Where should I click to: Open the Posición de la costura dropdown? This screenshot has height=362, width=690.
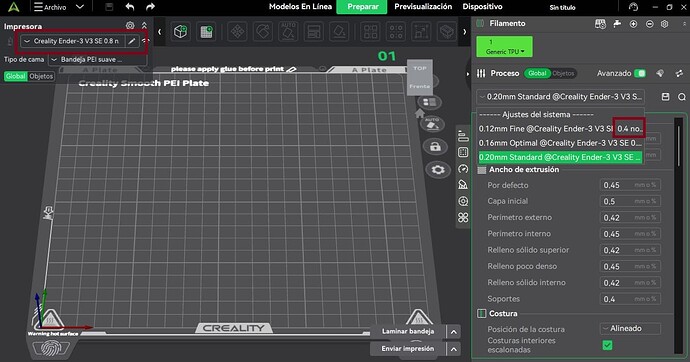click(630, 329)
